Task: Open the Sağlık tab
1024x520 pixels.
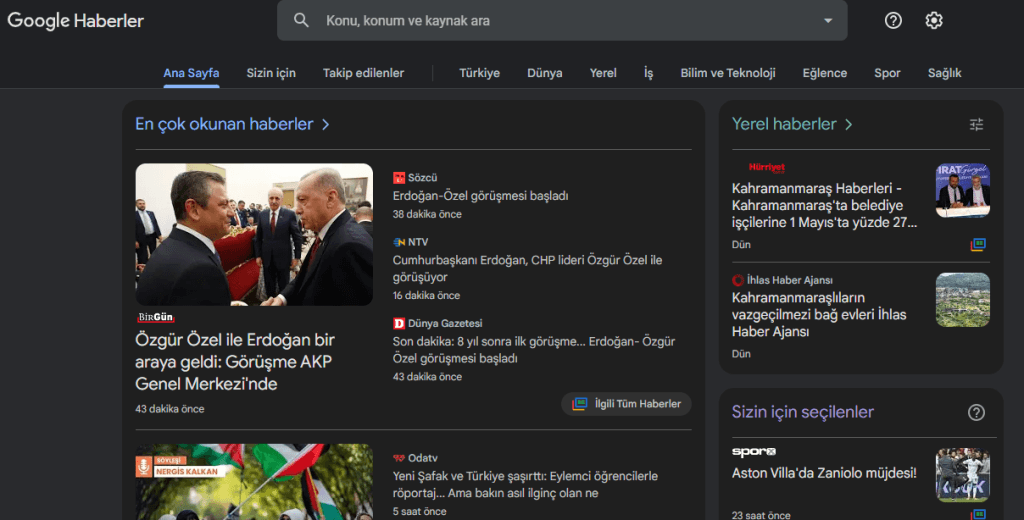Action: (x=944, y=73)
